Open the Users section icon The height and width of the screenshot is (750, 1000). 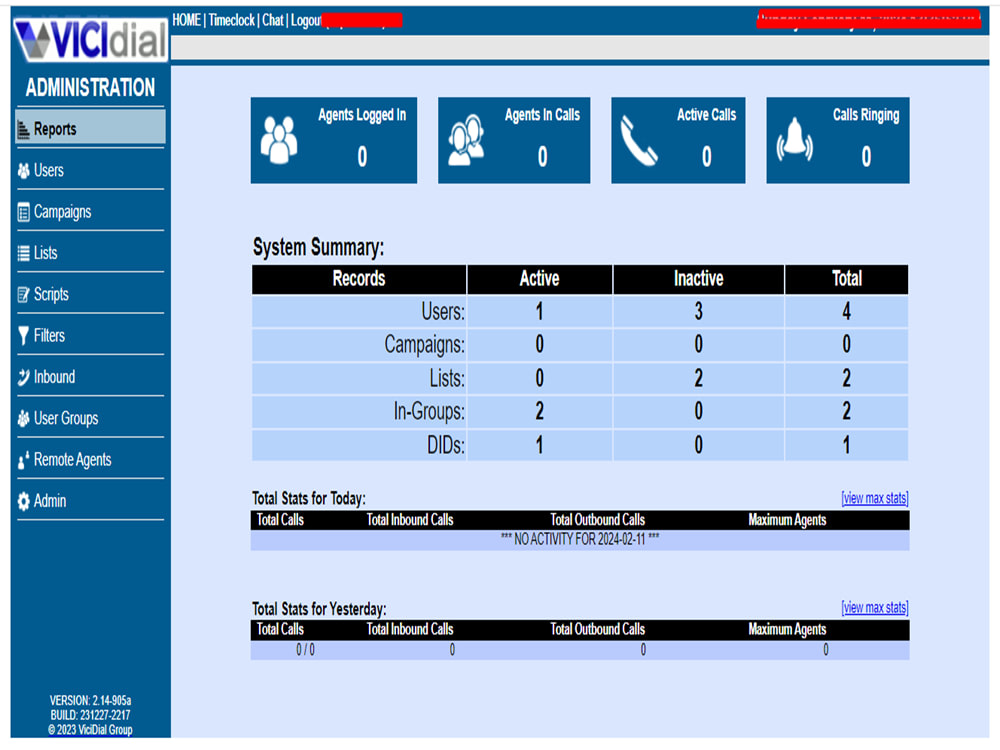click(x=22, y=170)
